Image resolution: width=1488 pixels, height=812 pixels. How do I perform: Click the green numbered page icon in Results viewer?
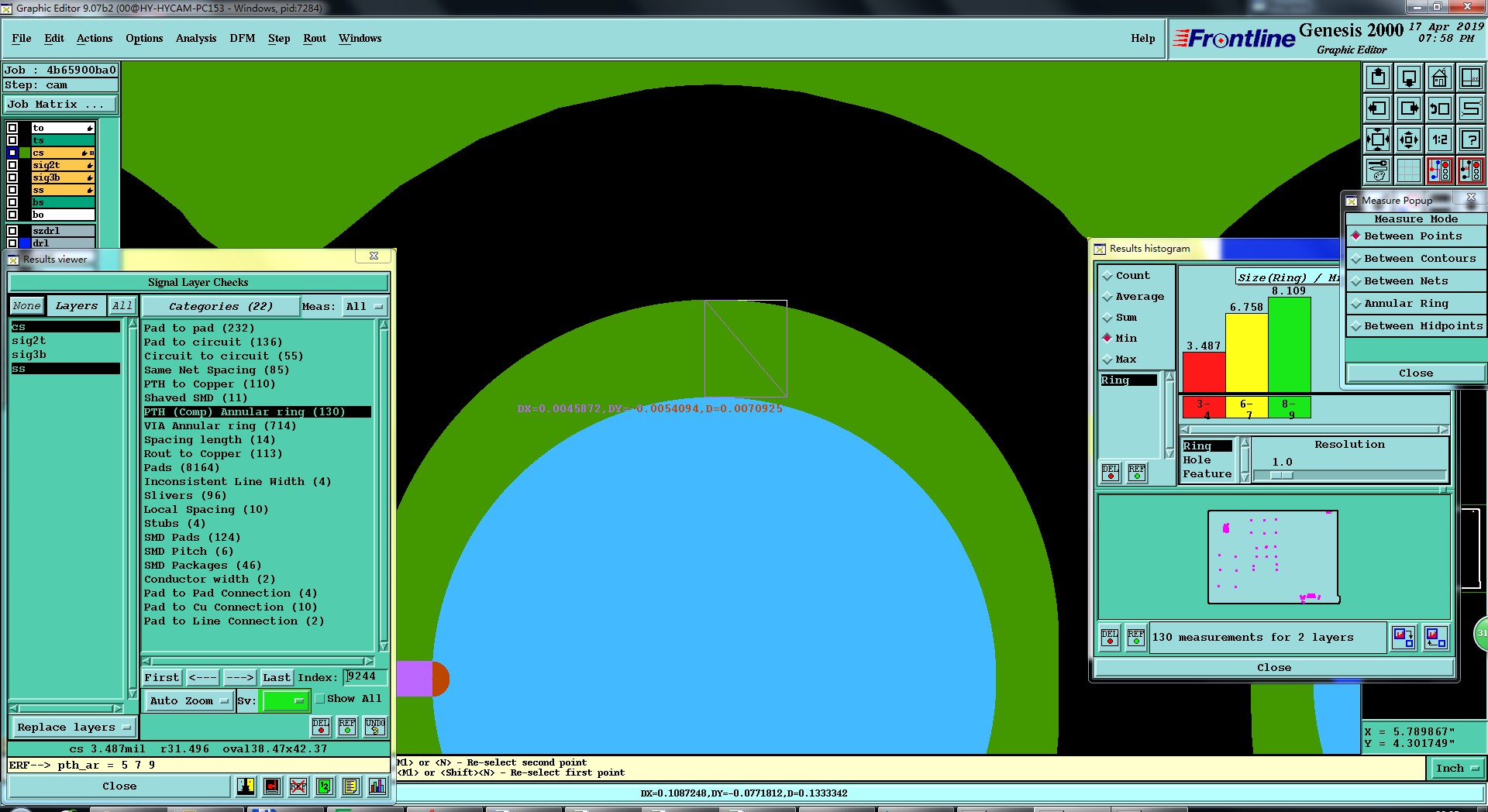click(325, 787)
